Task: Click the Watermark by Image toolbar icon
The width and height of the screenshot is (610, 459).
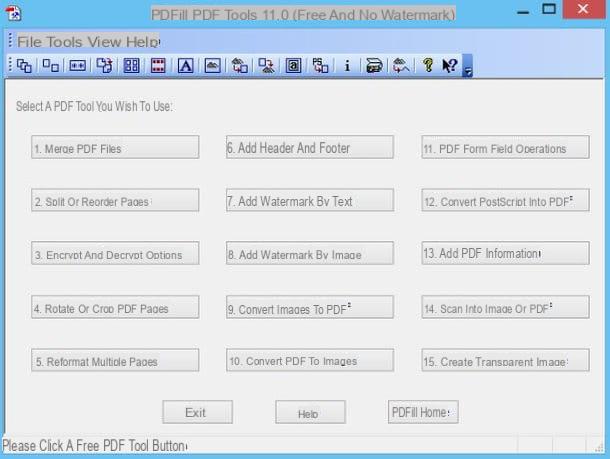Action: tap(212, 65)
